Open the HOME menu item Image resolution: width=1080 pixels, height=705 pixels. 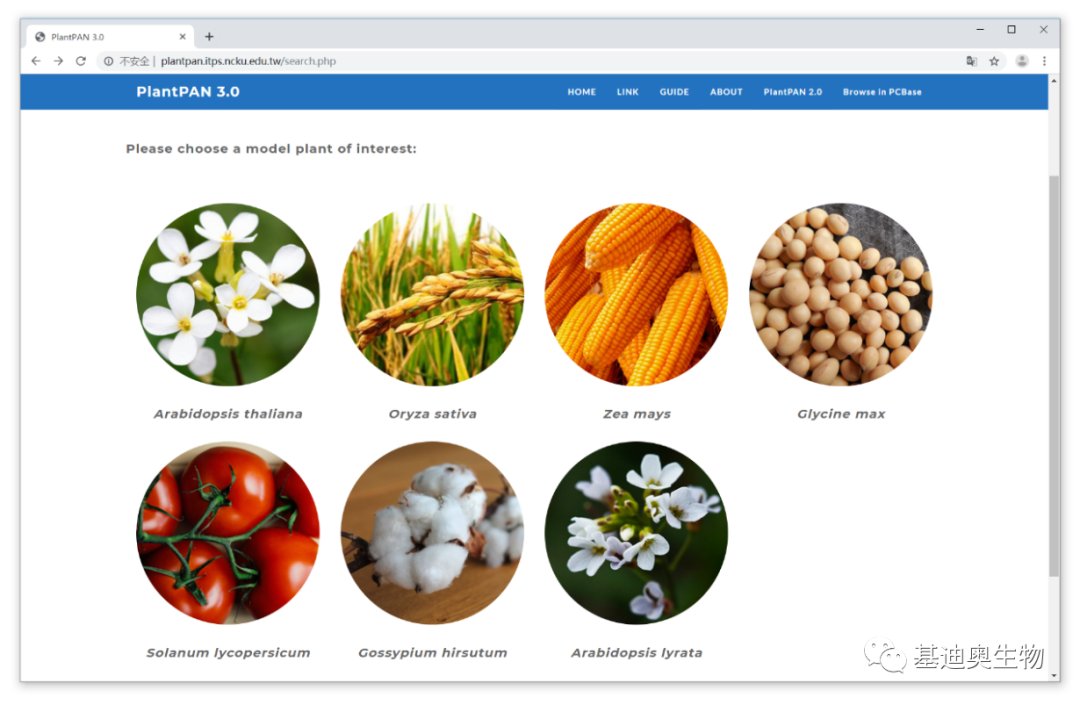tap(581, 92)
